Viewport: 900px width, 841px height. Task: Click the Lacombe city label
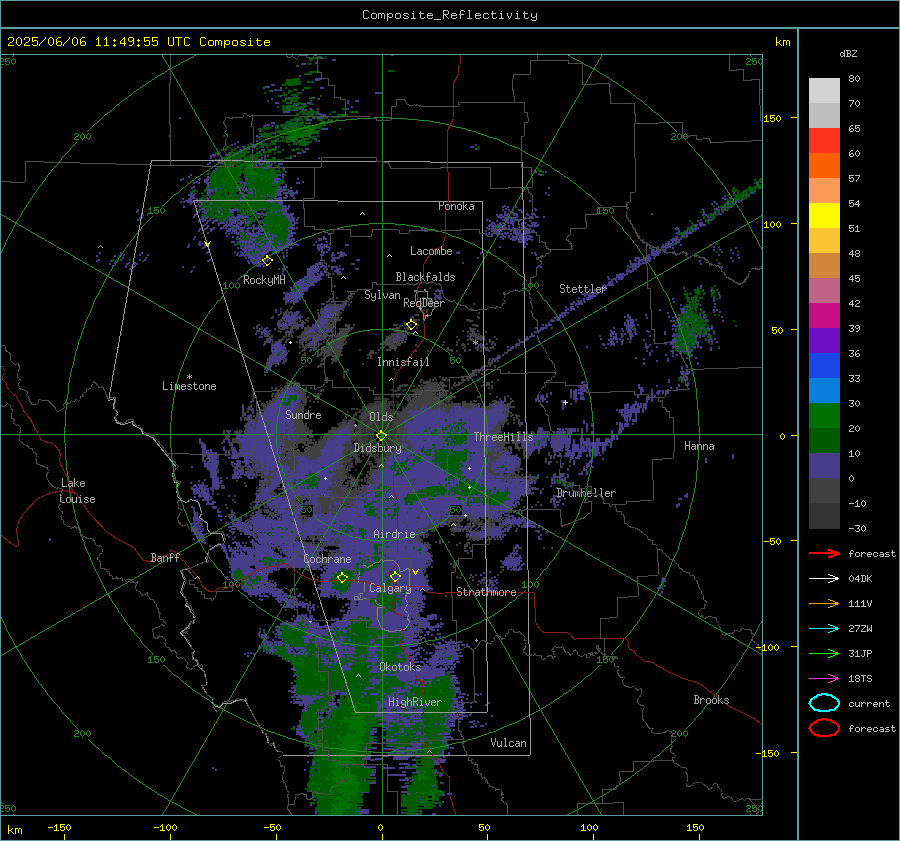click(x=431, y=251)
